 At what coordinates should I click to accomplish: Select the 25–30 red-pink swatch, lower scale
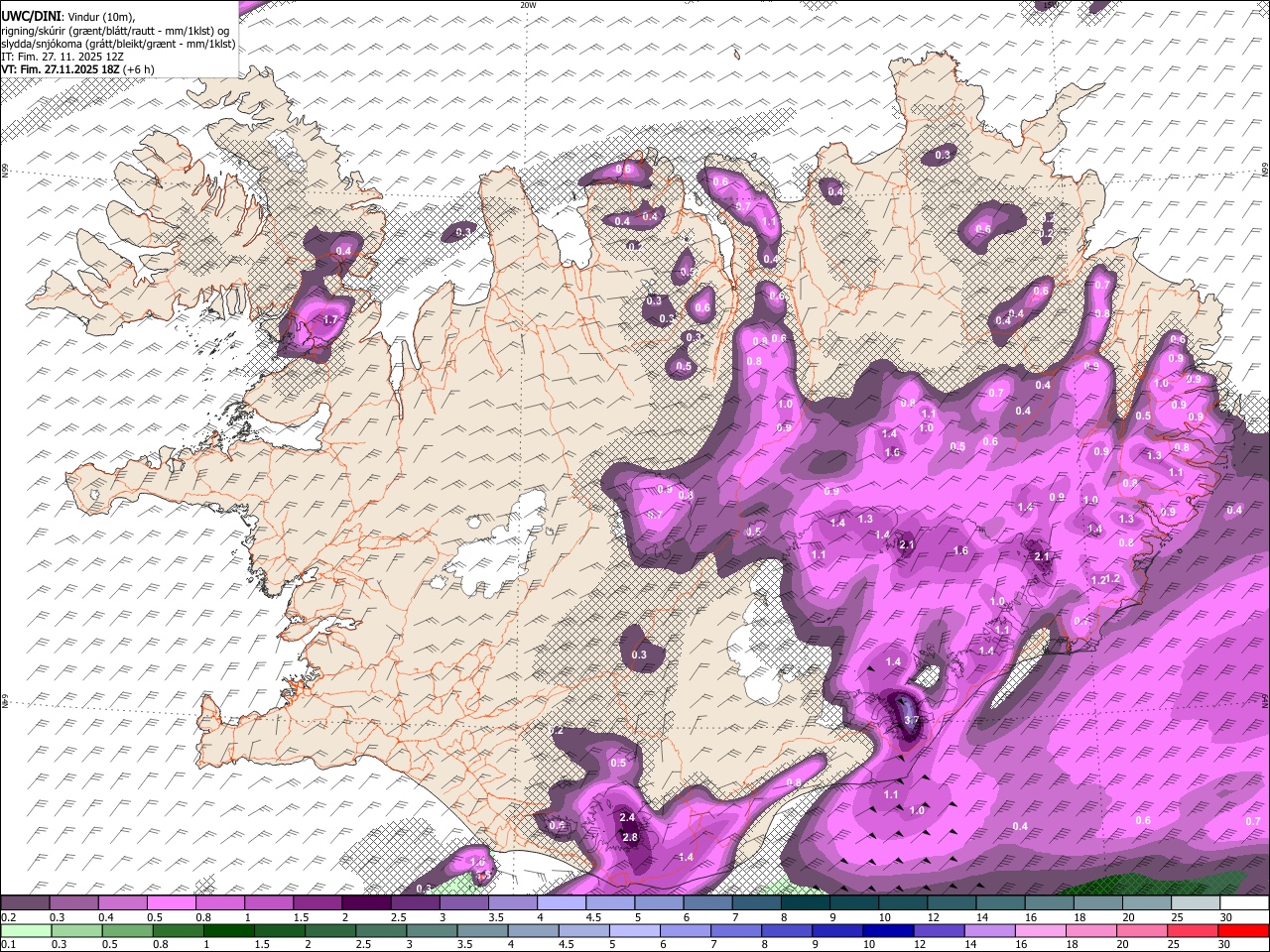tap(1193, 930)
